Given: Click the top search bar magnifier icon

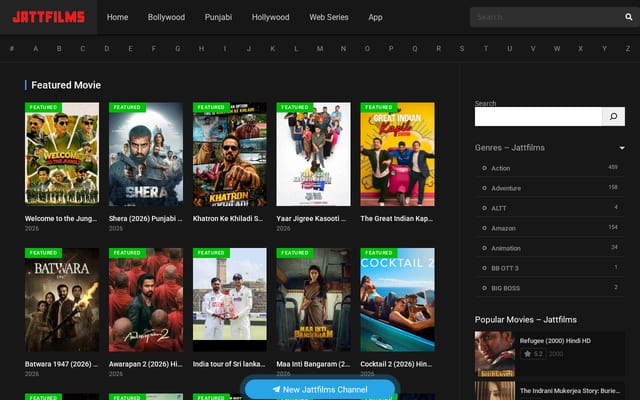Looking at the screenshot, I should 629,17.
